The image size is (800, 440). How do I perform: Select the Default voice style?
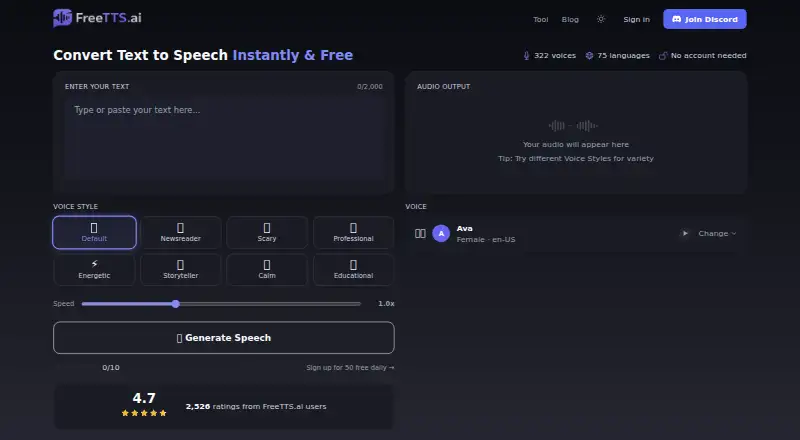94,232
